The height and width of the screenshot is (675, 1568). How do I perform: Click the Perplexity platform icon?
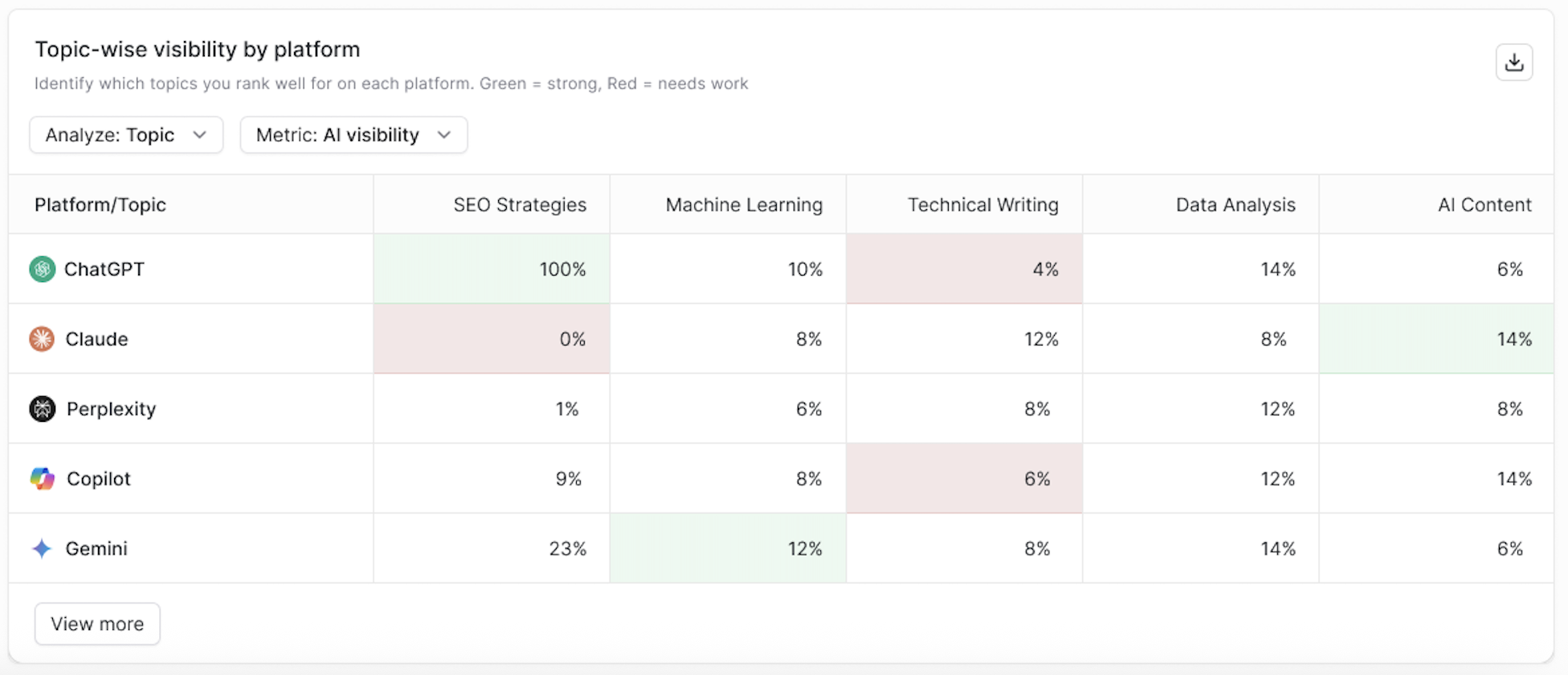tap(43, 409)
